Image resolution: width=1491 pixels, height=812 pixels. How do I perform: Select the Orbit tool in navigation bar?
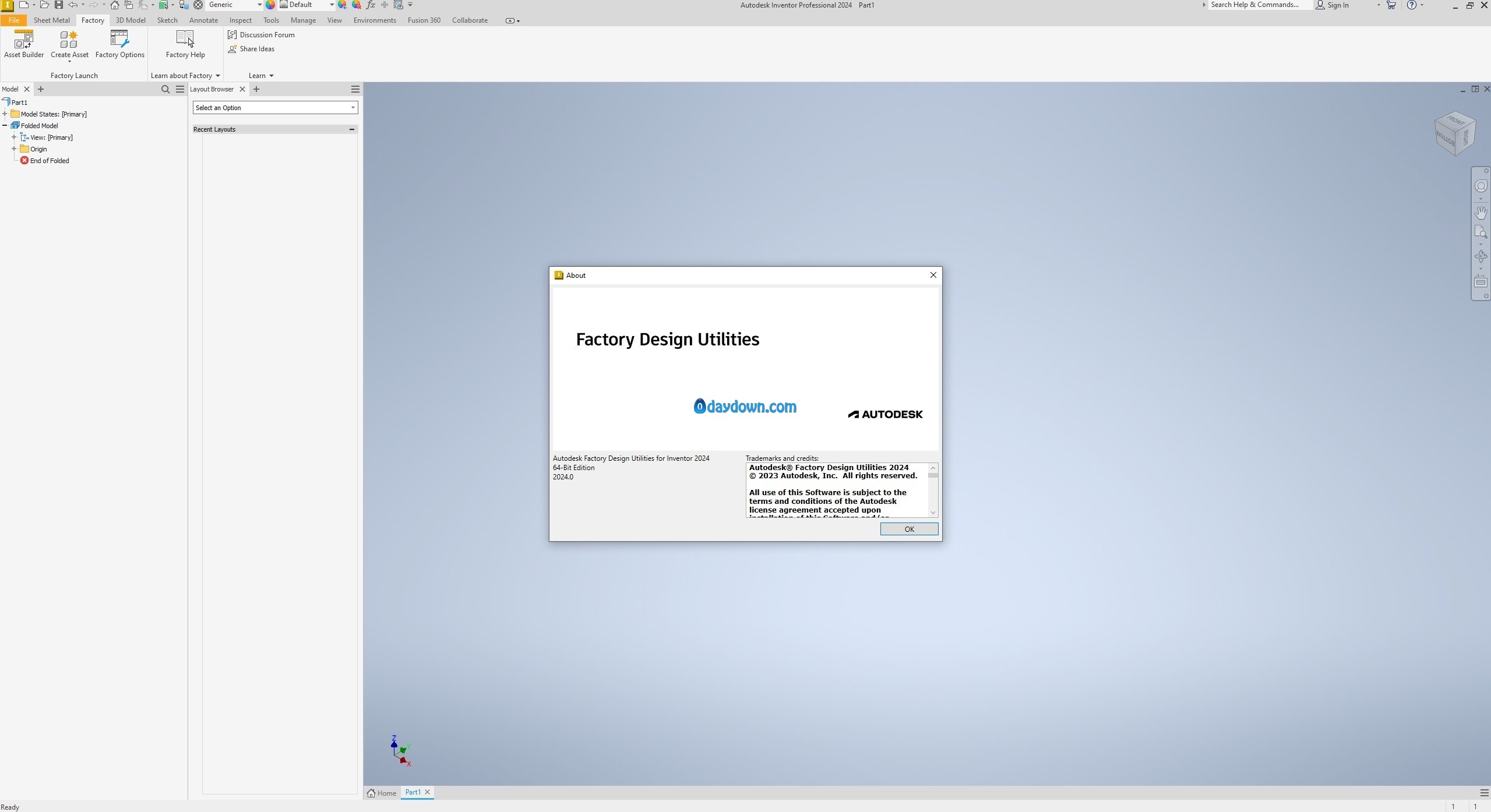click(1481, 256)
